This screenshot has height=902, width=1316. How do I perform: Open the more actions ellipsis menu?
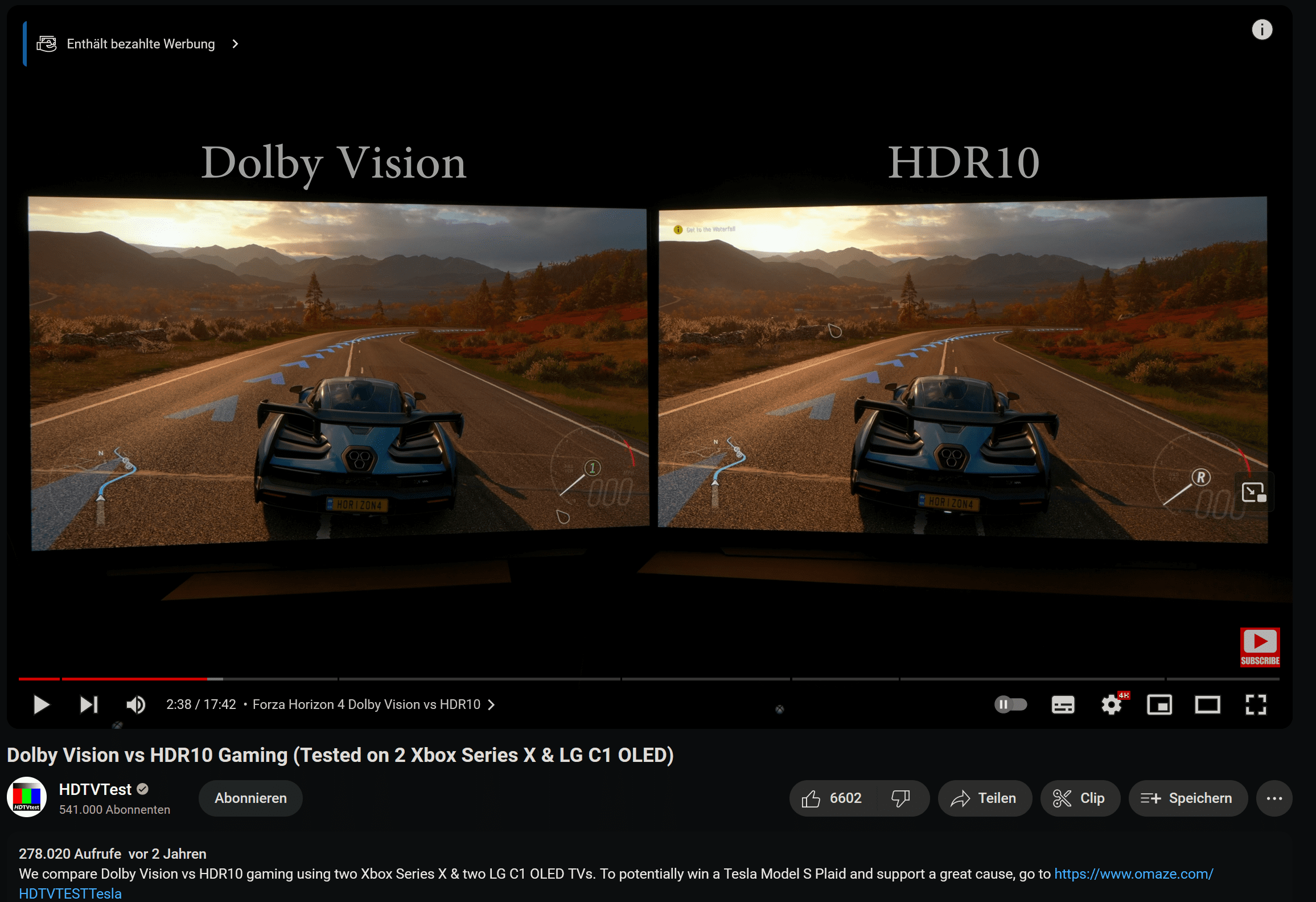tap(1274, 798)
